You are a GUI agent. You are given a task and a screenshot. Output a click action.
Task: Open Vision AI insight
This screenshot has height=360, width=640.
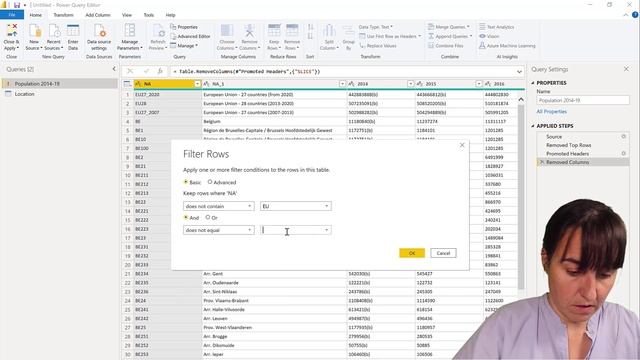click(x=489, y=36)
